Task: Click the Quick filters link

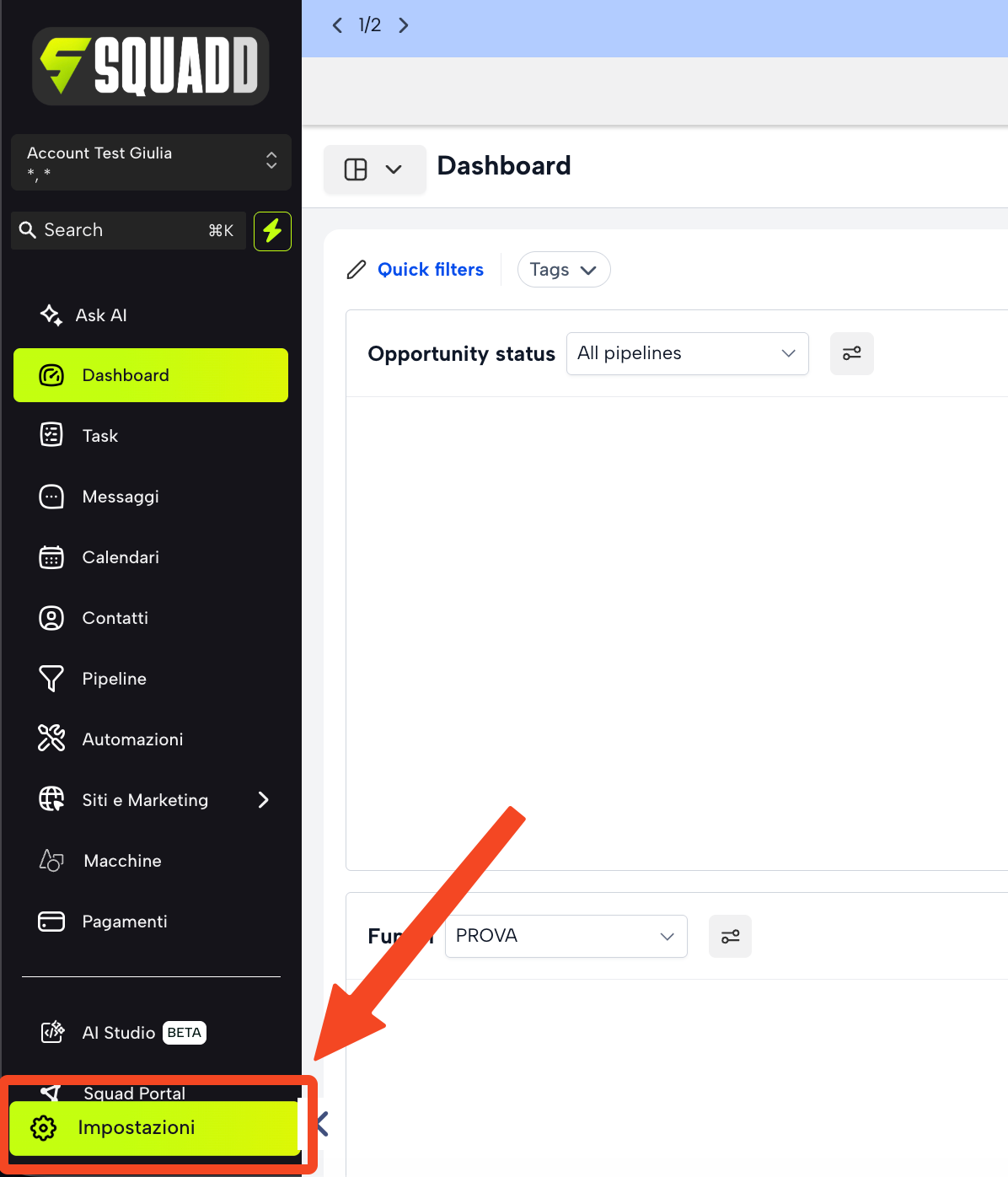Action: 431,270
